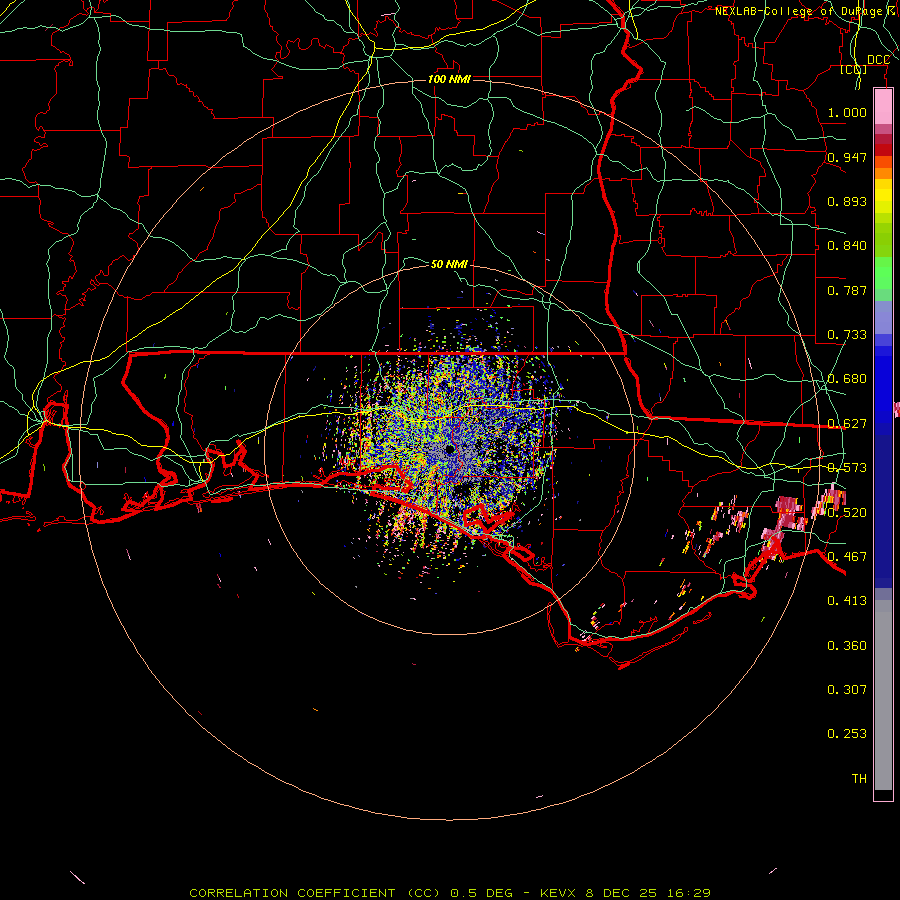Screen dimensions: 900x900
Task: Click the 0.893 scale value
Action: click(847, 201)
